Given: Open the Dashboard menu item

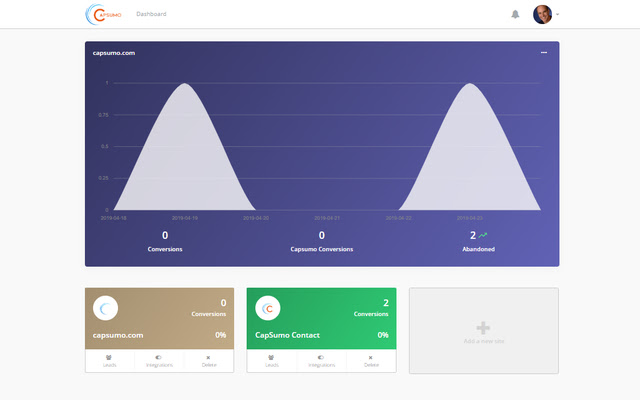Looking at the screenshot, I should [x=151, y=14].
